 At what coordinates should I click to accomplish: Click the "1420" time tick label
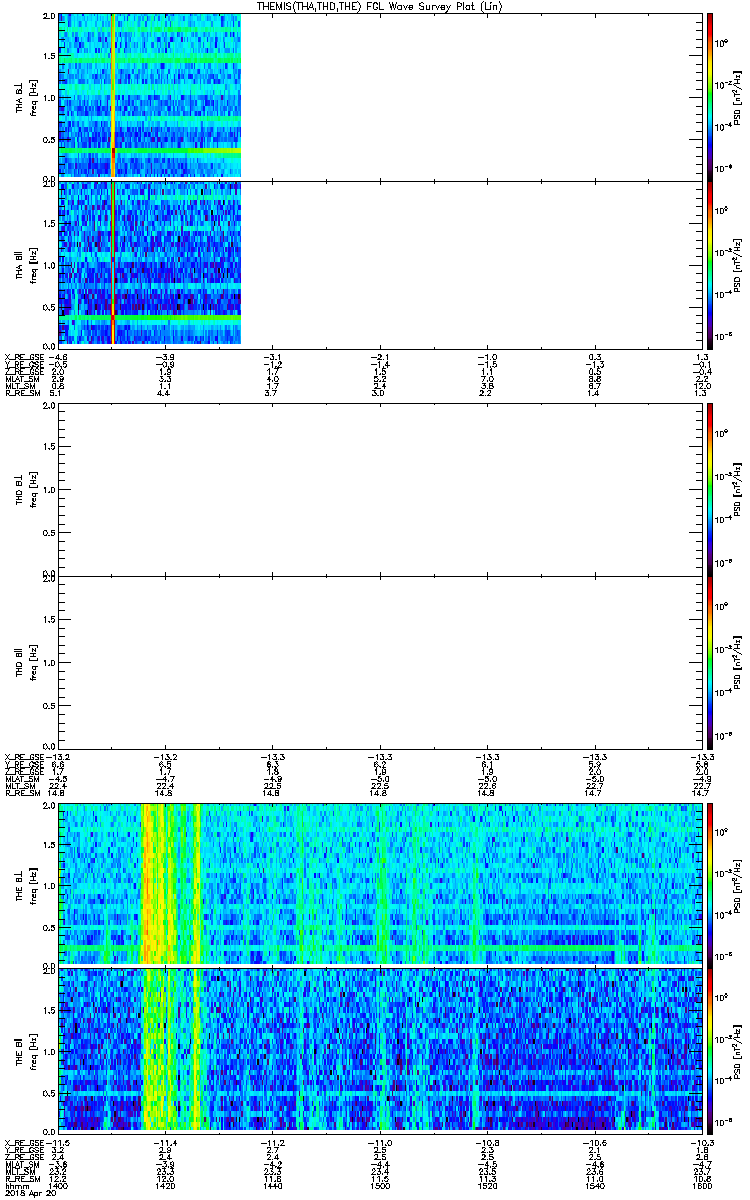165,1188
